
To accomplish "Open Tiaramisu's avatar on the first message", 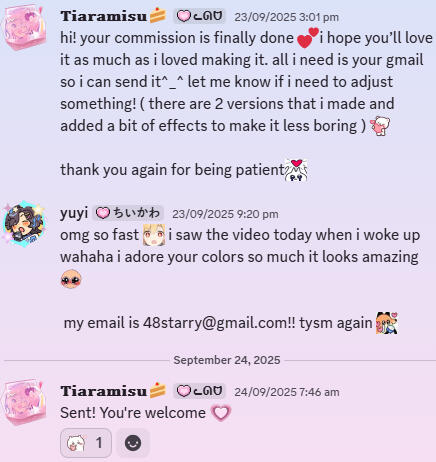I will point(25,28).
